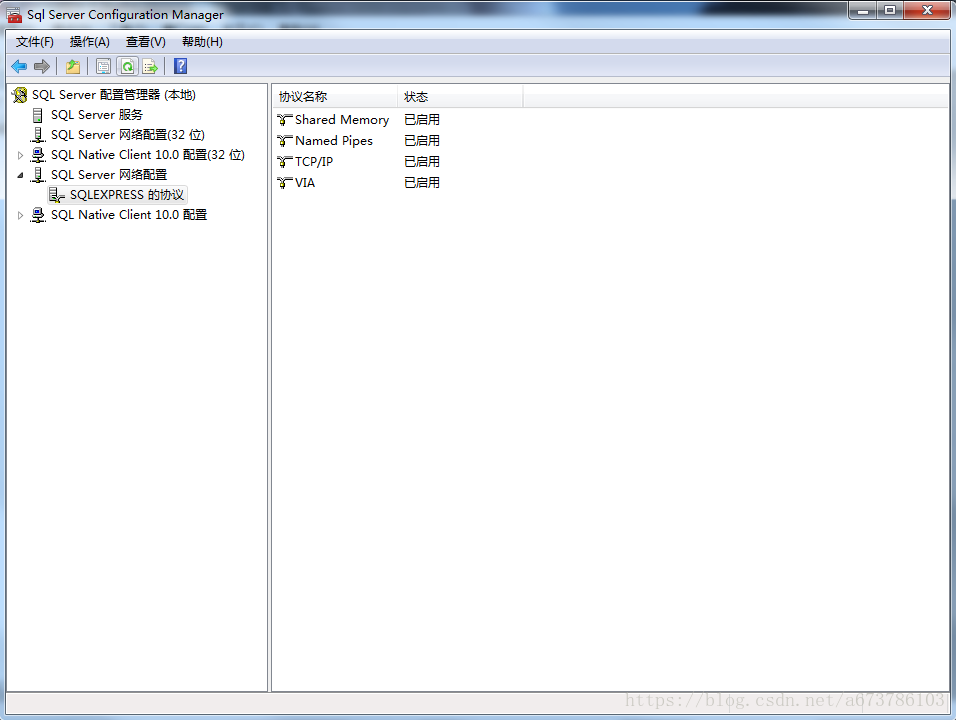956x720 pixels.
Task: Click the title bar application icon
Action: [x=14, y=15]
